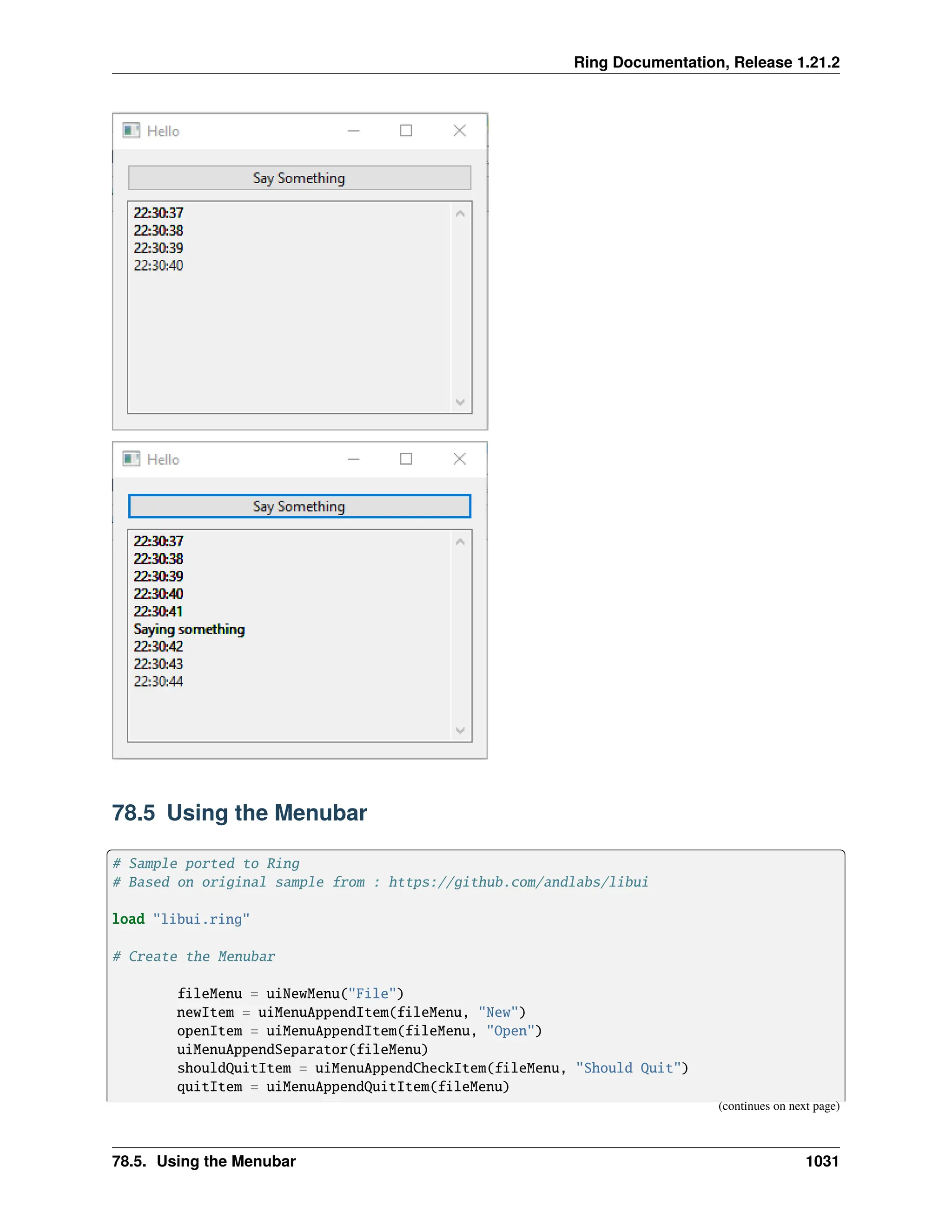Click the bottom window's app icon
This screenshot has width=952, height=1232.
coord(131,459)
